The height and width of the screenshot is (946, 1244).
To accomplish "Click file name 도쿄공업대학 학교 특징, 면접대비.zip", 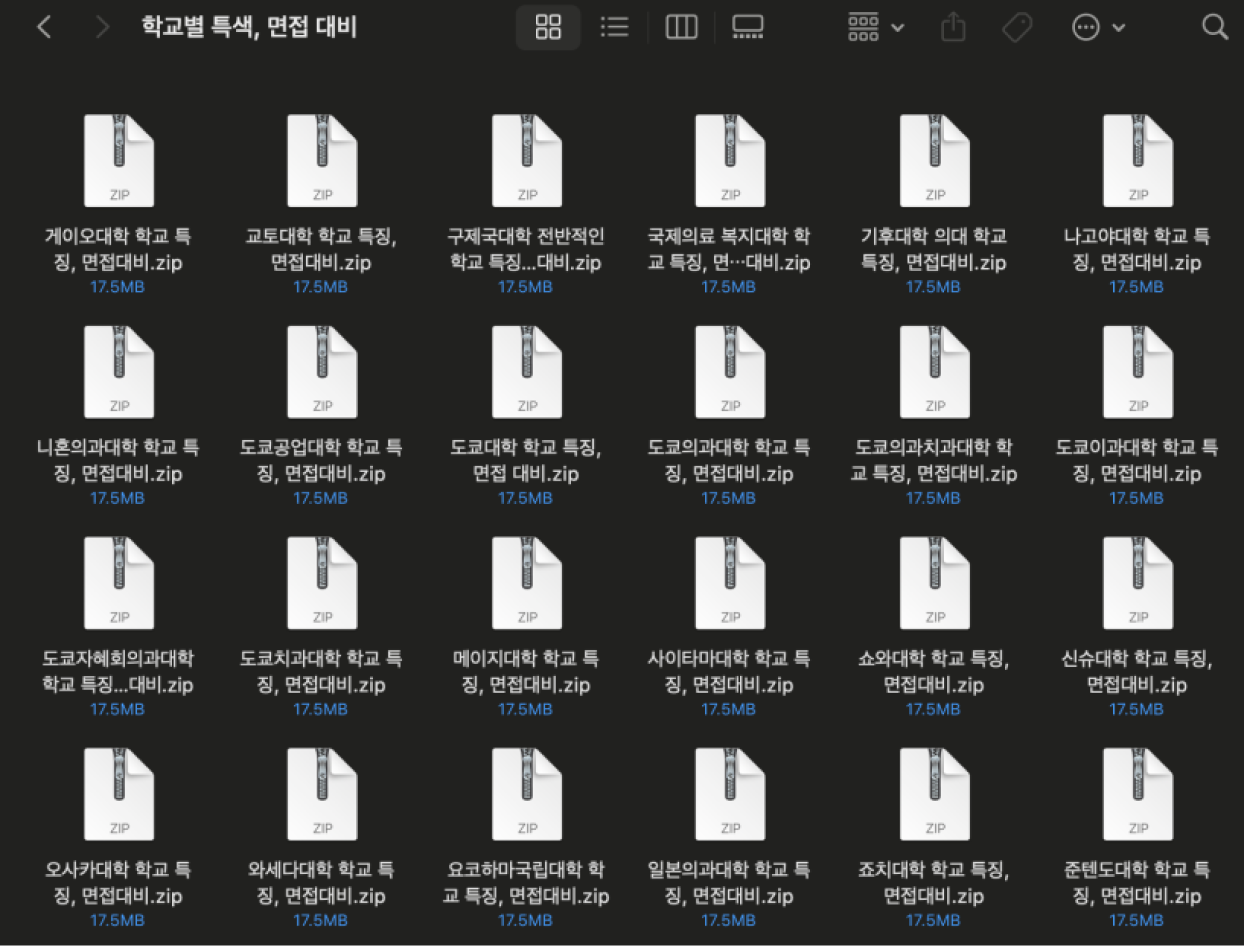I will (x=321, y=460).
